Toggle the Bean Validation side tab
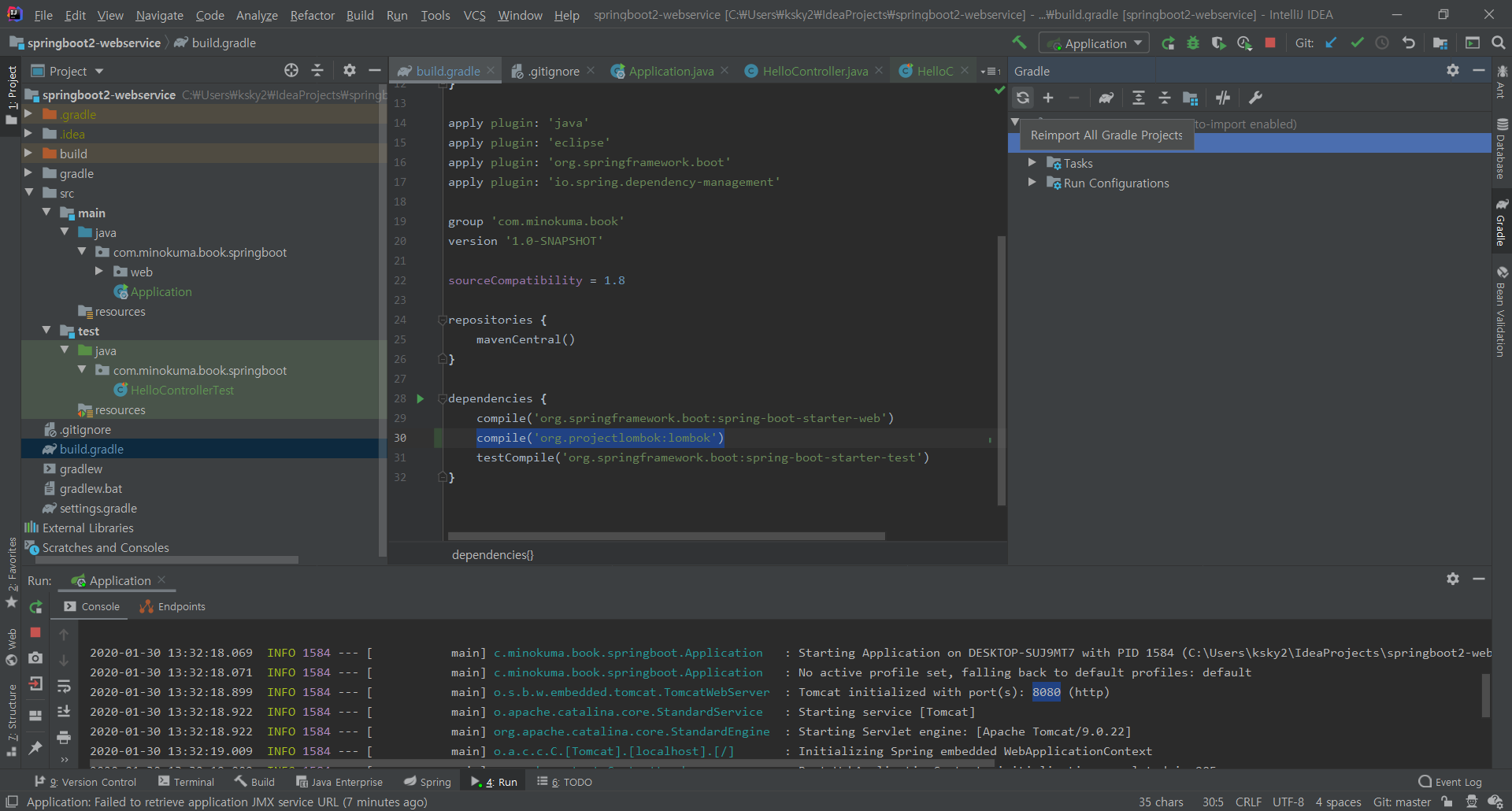 coord(1502,311)
